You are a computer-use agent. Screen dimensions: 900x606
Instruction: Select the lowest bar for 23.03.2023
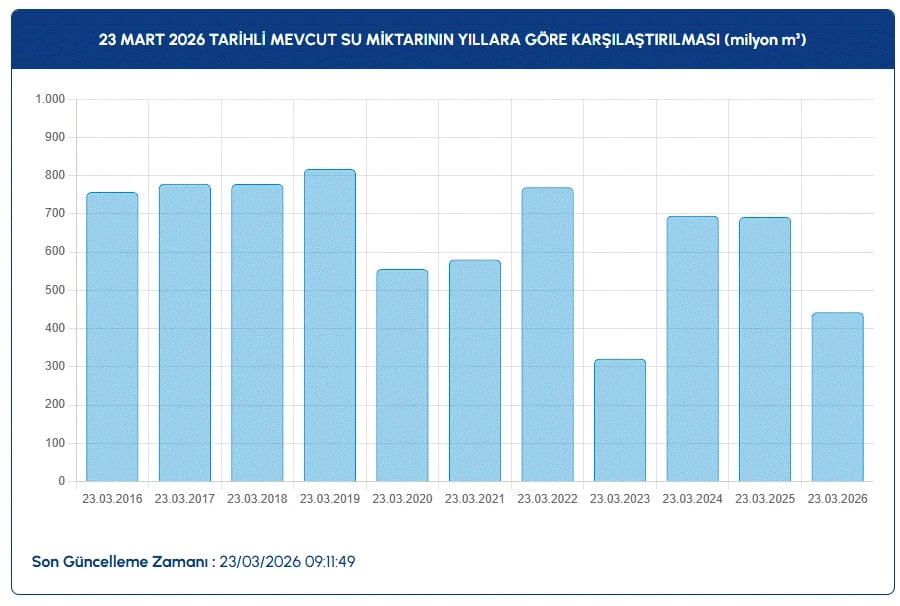point(620,421)
